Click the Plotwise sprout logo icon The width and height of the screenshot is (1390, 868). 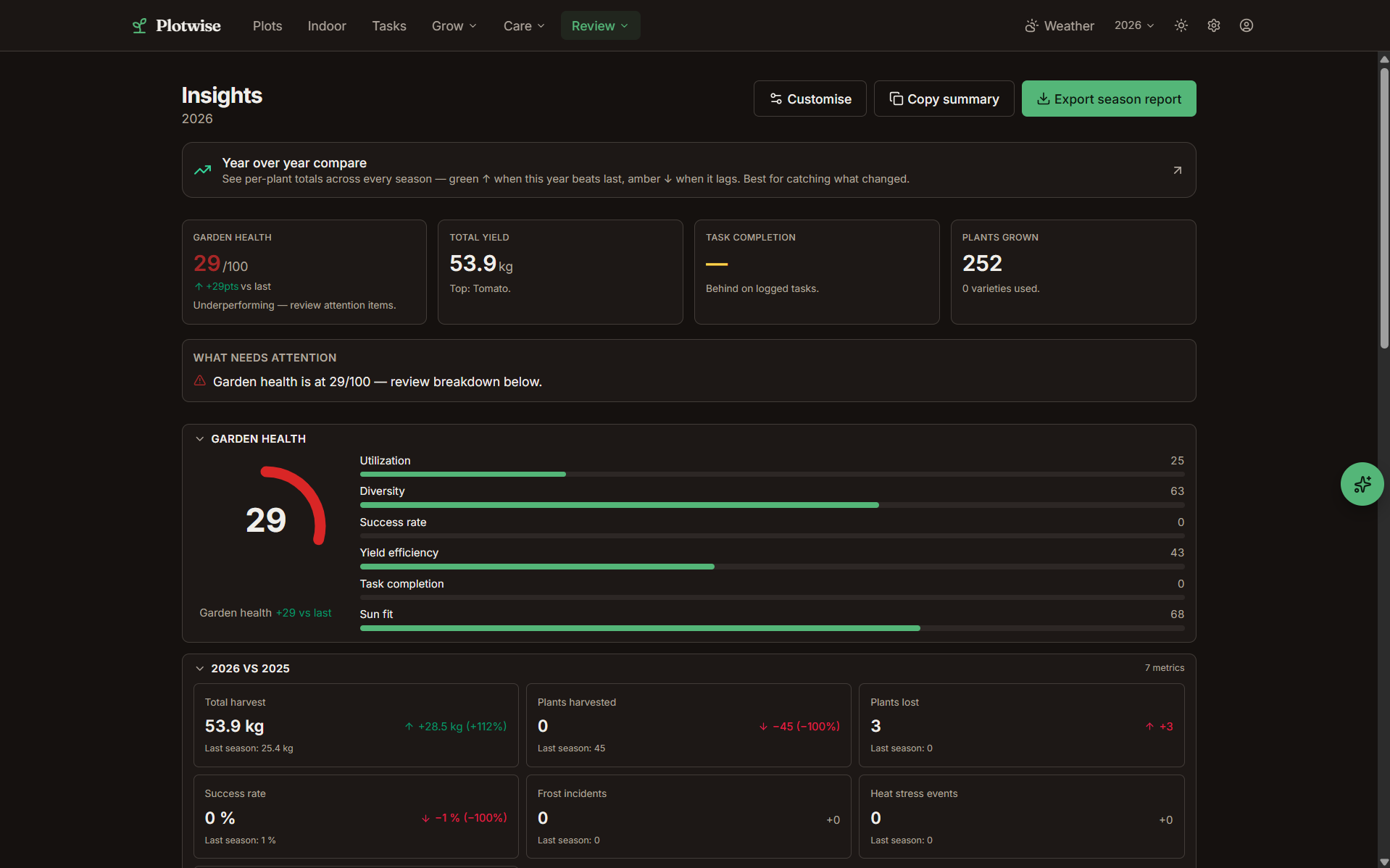[x=139, y=26]
